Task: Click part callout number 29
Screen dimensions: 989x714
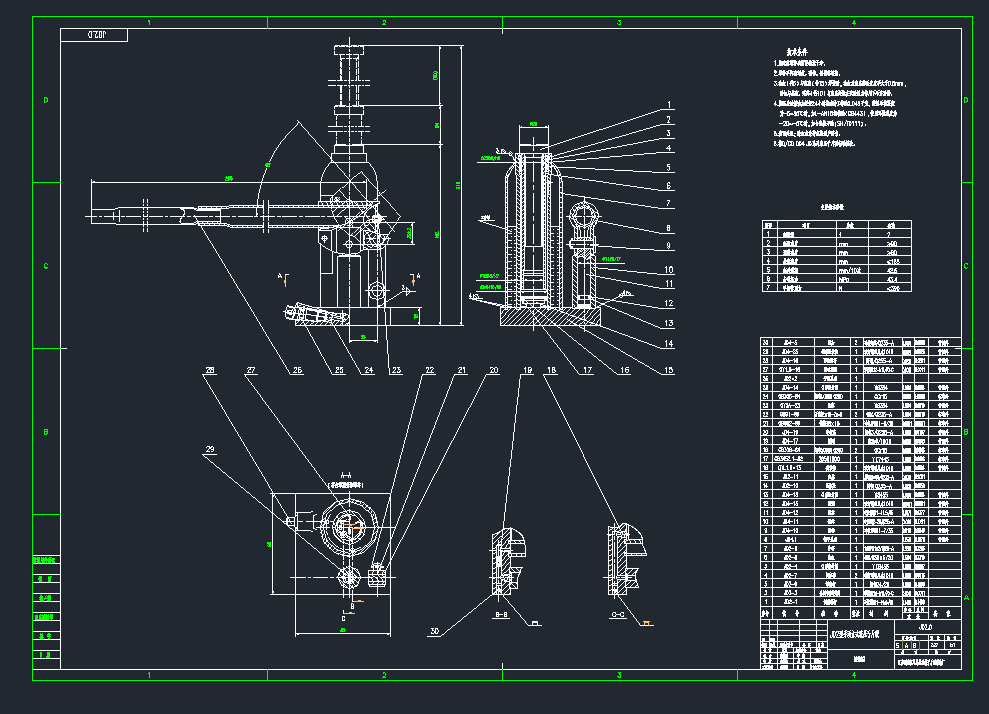Action: [x=209, y=450]
